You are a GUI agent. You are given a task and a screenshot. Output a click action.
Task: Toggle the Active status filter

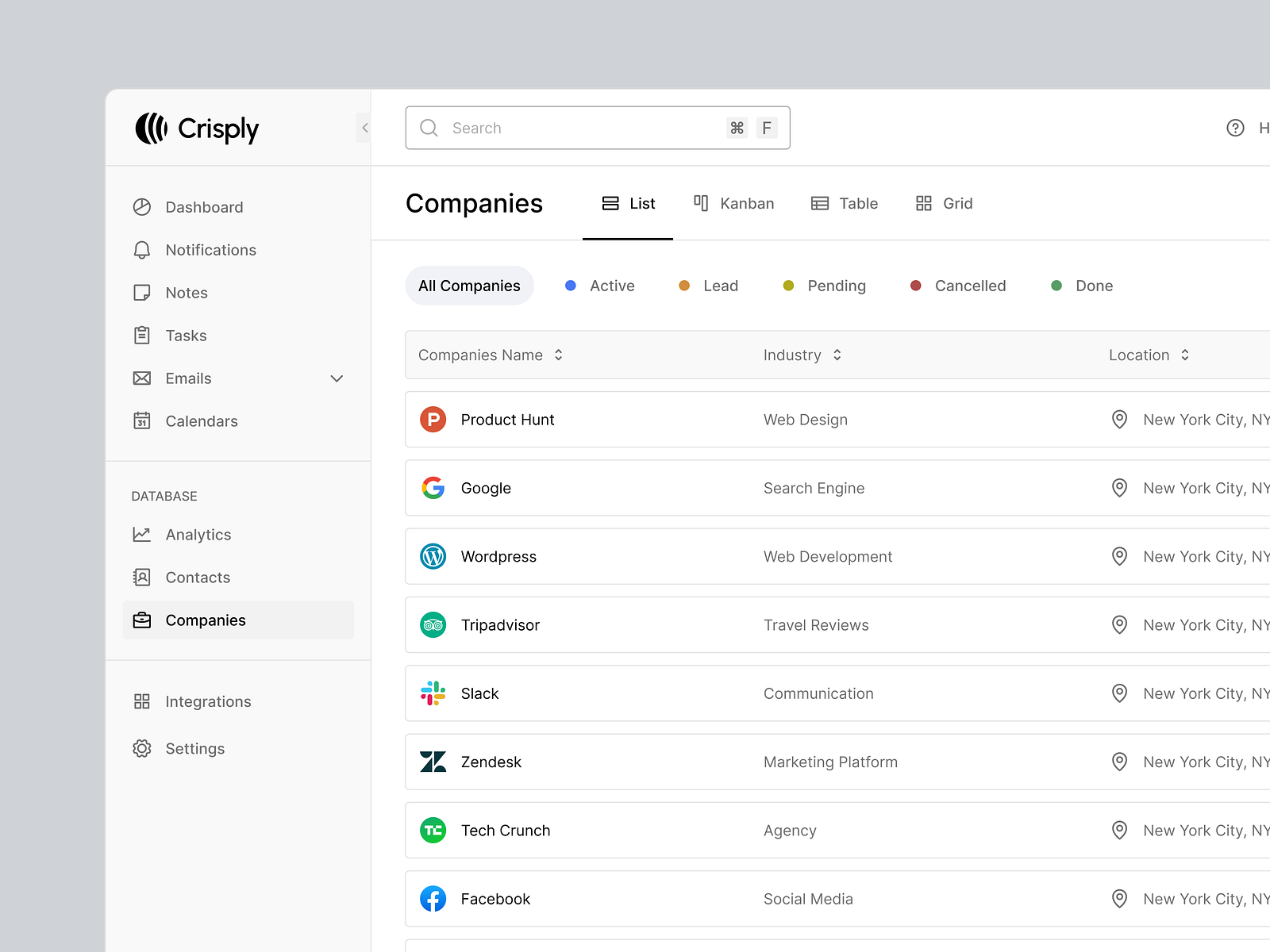pos(600,286)
